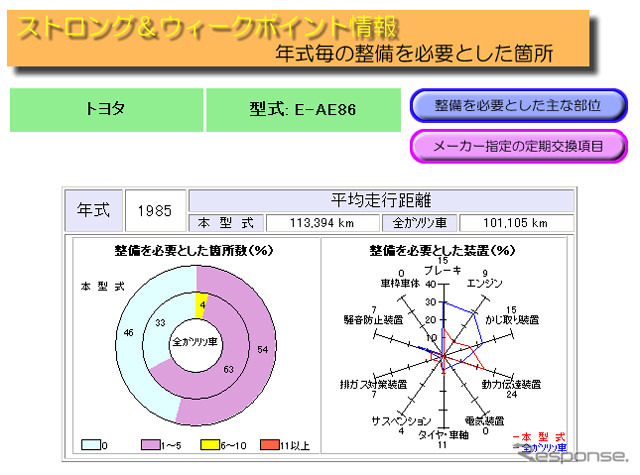Click the 本型式 label beside donut

pos(102,286)
